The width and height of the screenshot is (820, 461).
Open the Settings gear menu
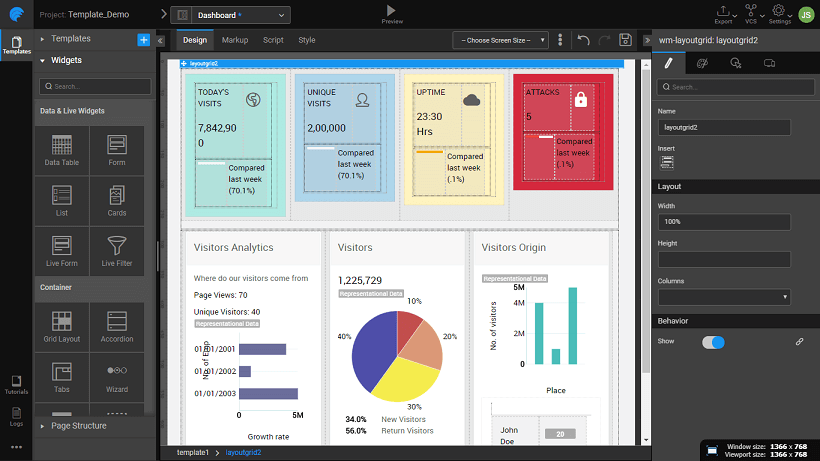coord(780,13)
